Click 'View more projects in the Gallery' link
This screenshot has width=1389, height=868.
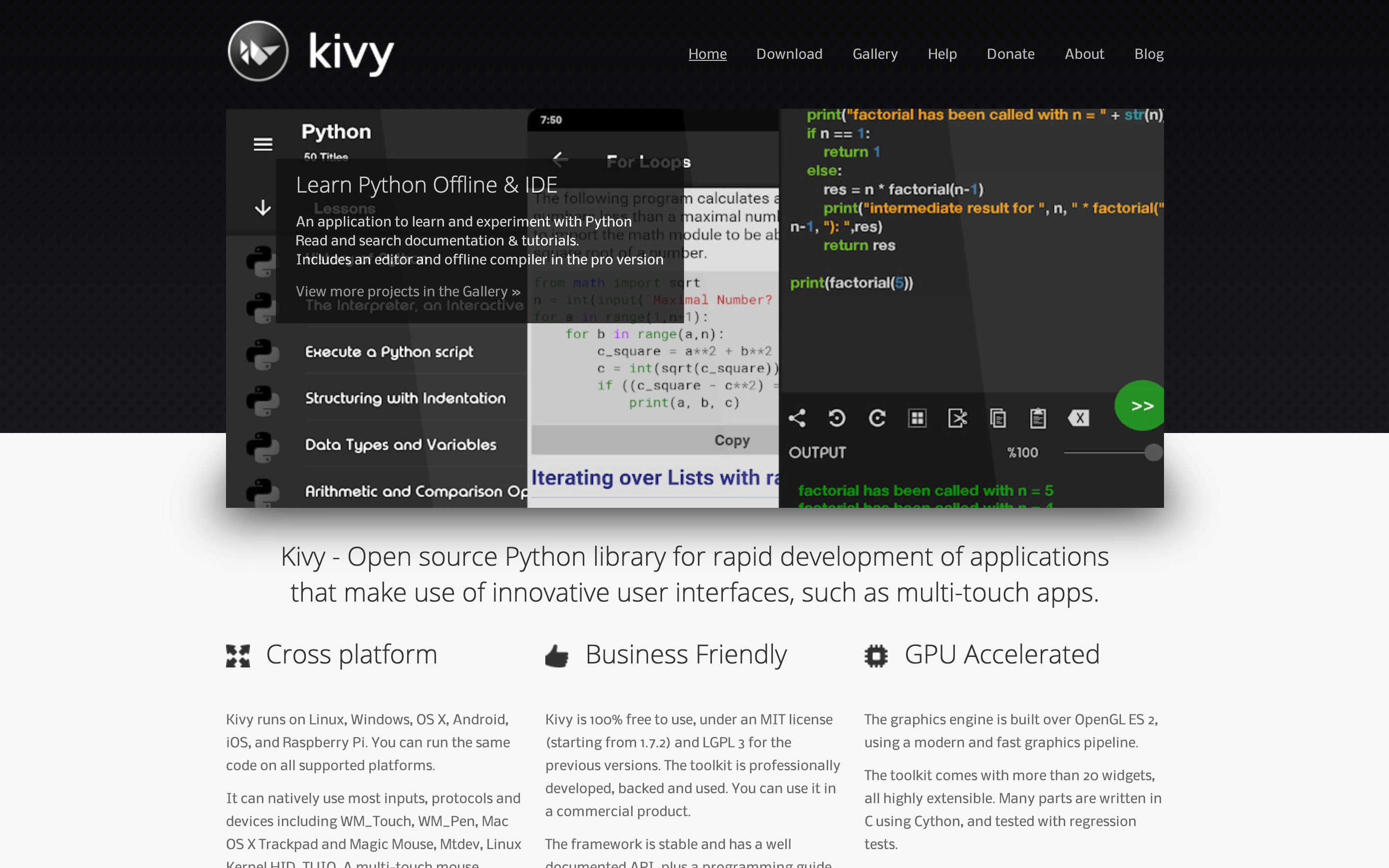(408, 292)
